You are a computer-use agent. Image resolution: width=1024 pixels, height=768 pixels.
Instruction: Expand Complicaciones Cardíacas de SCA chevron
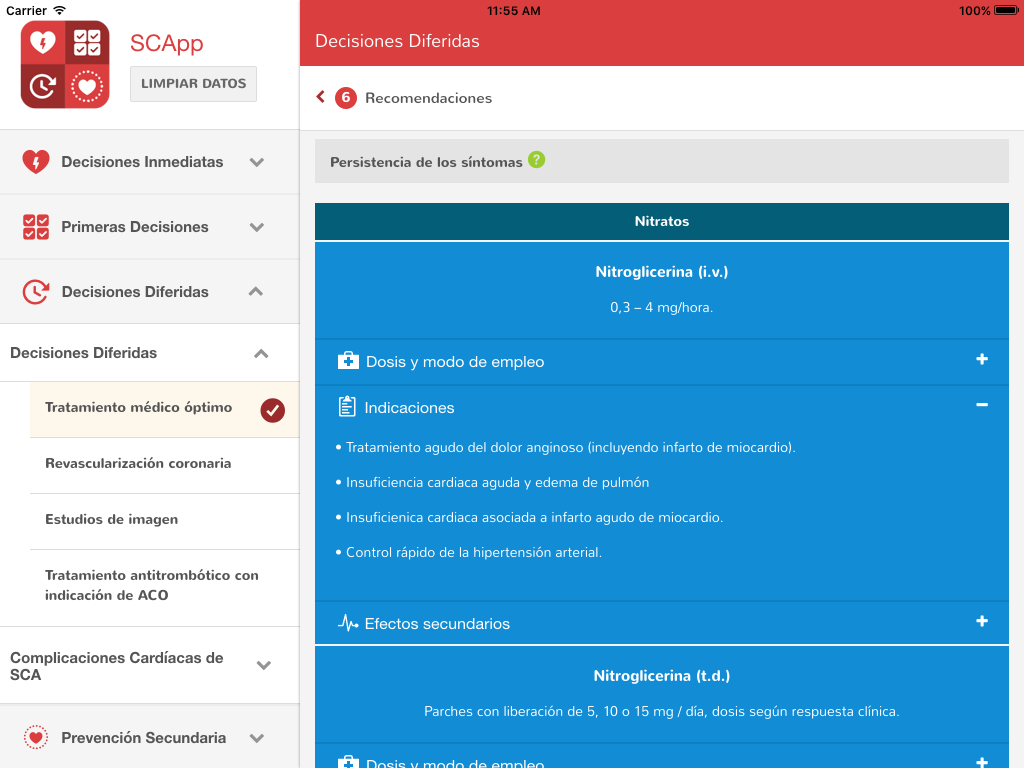264,665
